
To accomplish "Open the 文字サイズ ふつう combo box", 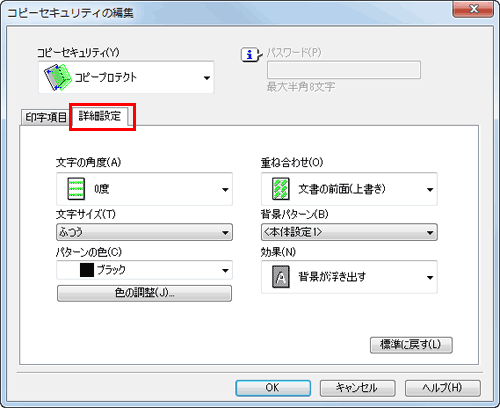I will coord(144,232).
